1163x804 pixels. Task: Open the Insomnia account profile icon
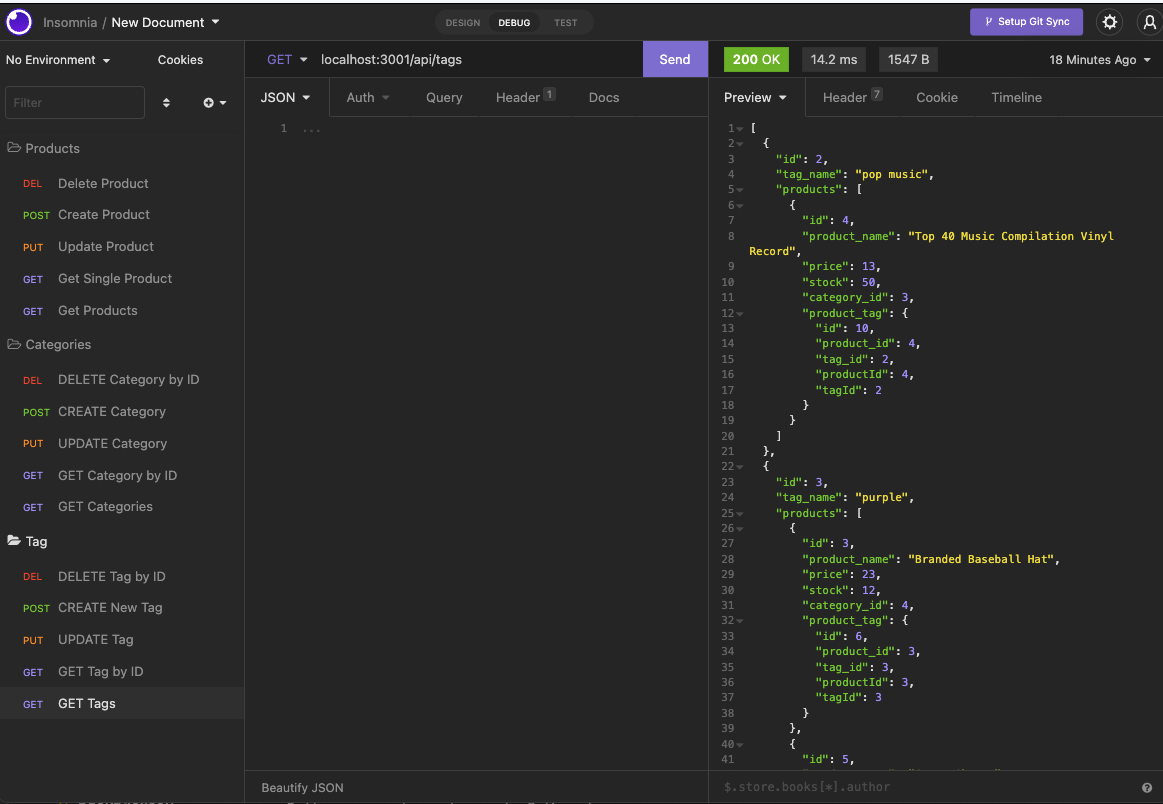[1148, 21]
